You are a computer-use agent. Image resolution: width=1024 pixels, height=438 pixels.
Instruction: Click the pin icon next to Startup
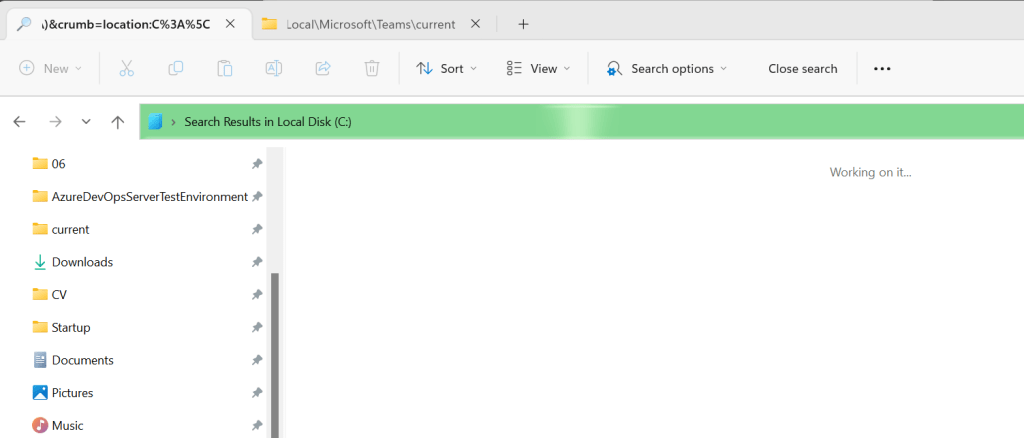click(257, 327)
